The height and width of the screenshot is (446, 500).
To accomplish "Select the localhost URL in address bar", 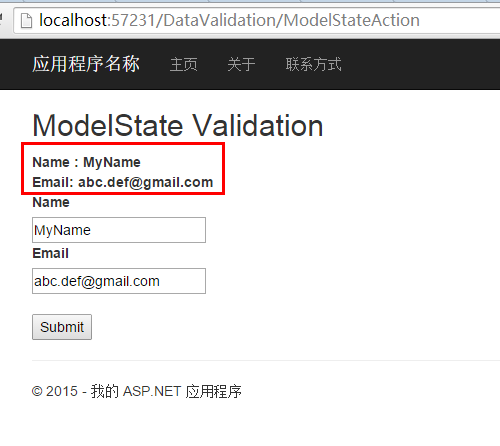I will (229, 20).
